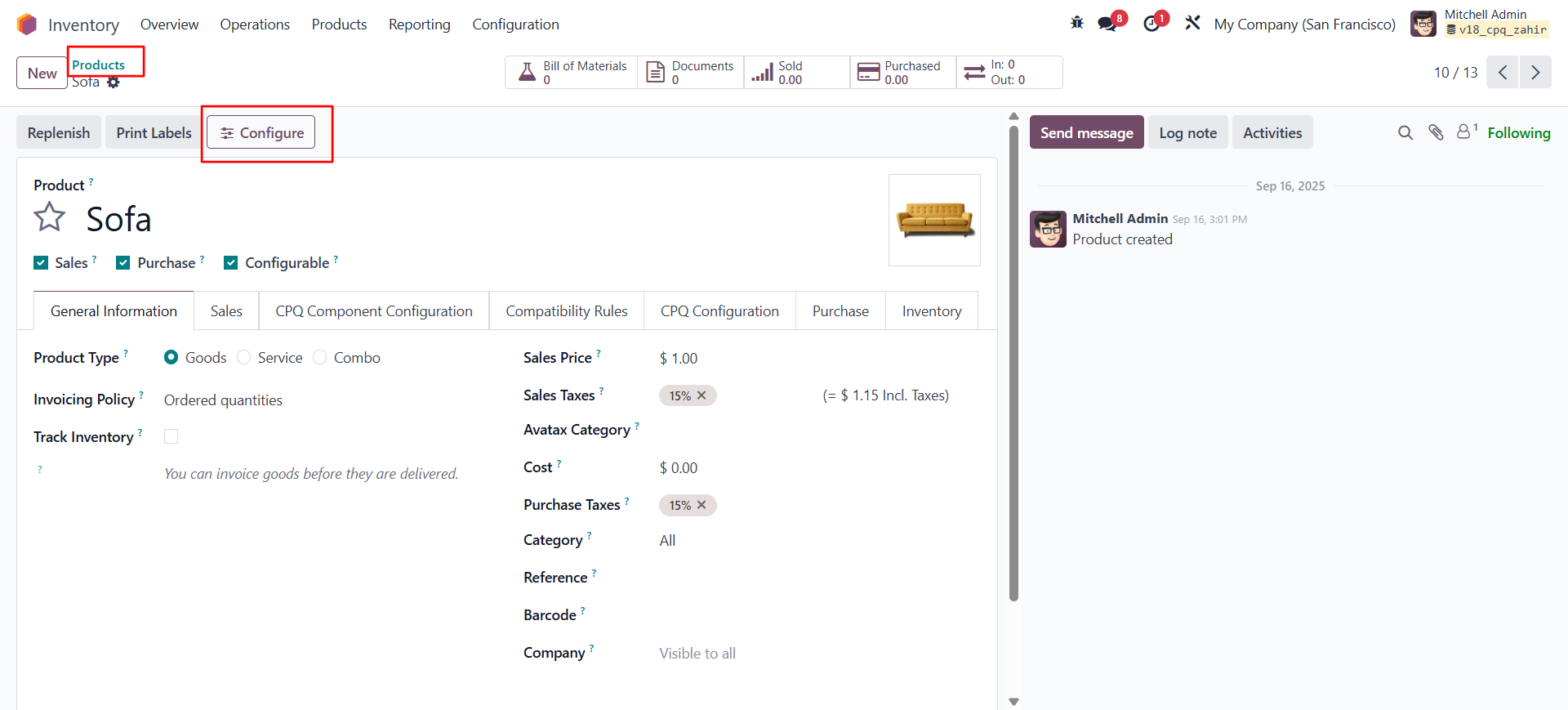Search messages with the magnifier icon

pos(1405,132)
